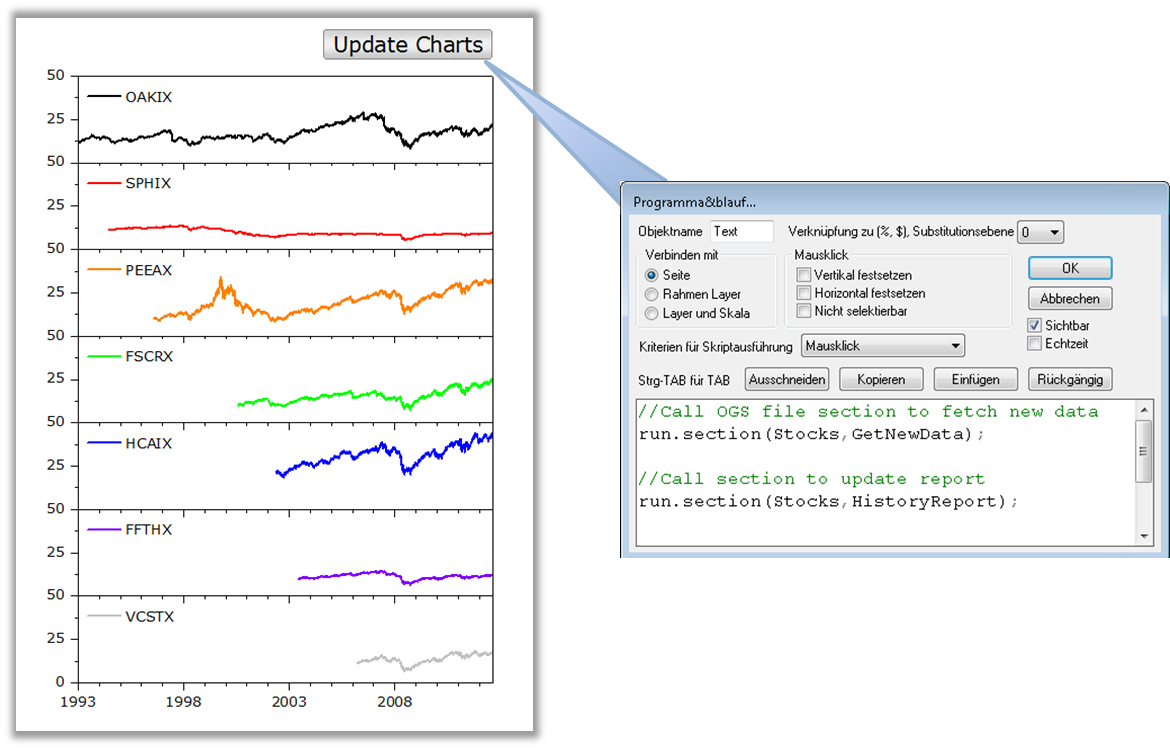
Task: Click the Rückgängig button
Action: click(x=1070, y=380)
